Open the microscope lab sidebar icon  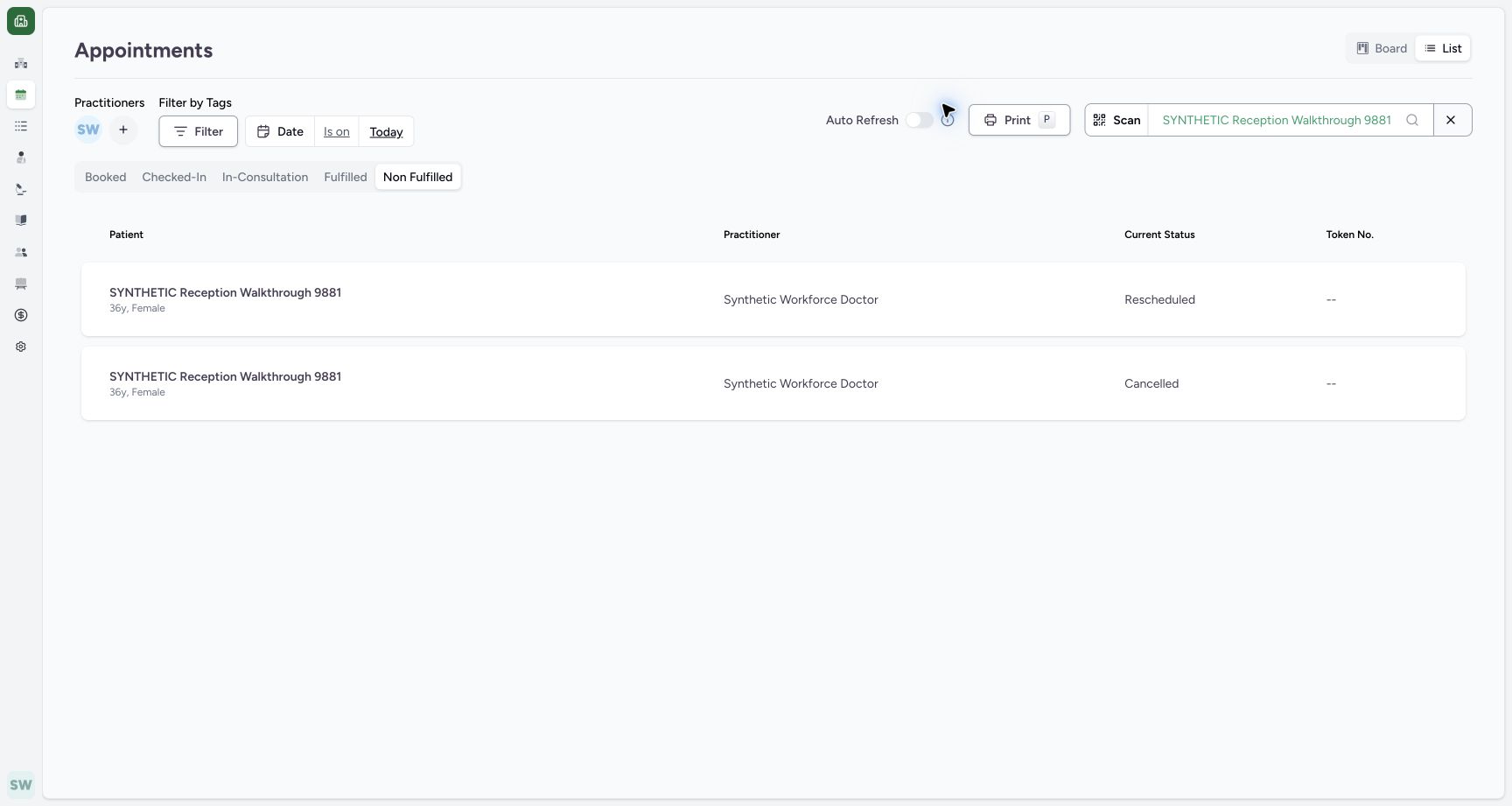[x=21, y=189]
